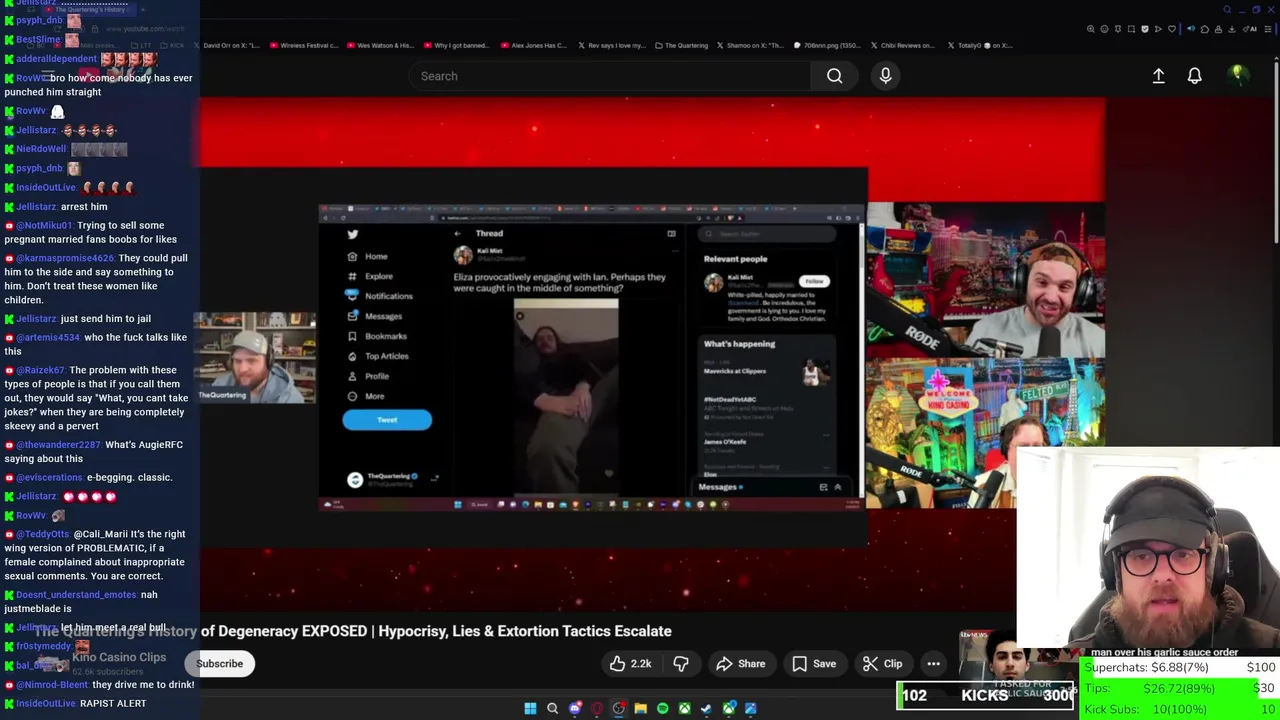Start voice search with the microphone icon
Image resolution: width=1280 pixels, height=720 pixels.
coord(885,76)
